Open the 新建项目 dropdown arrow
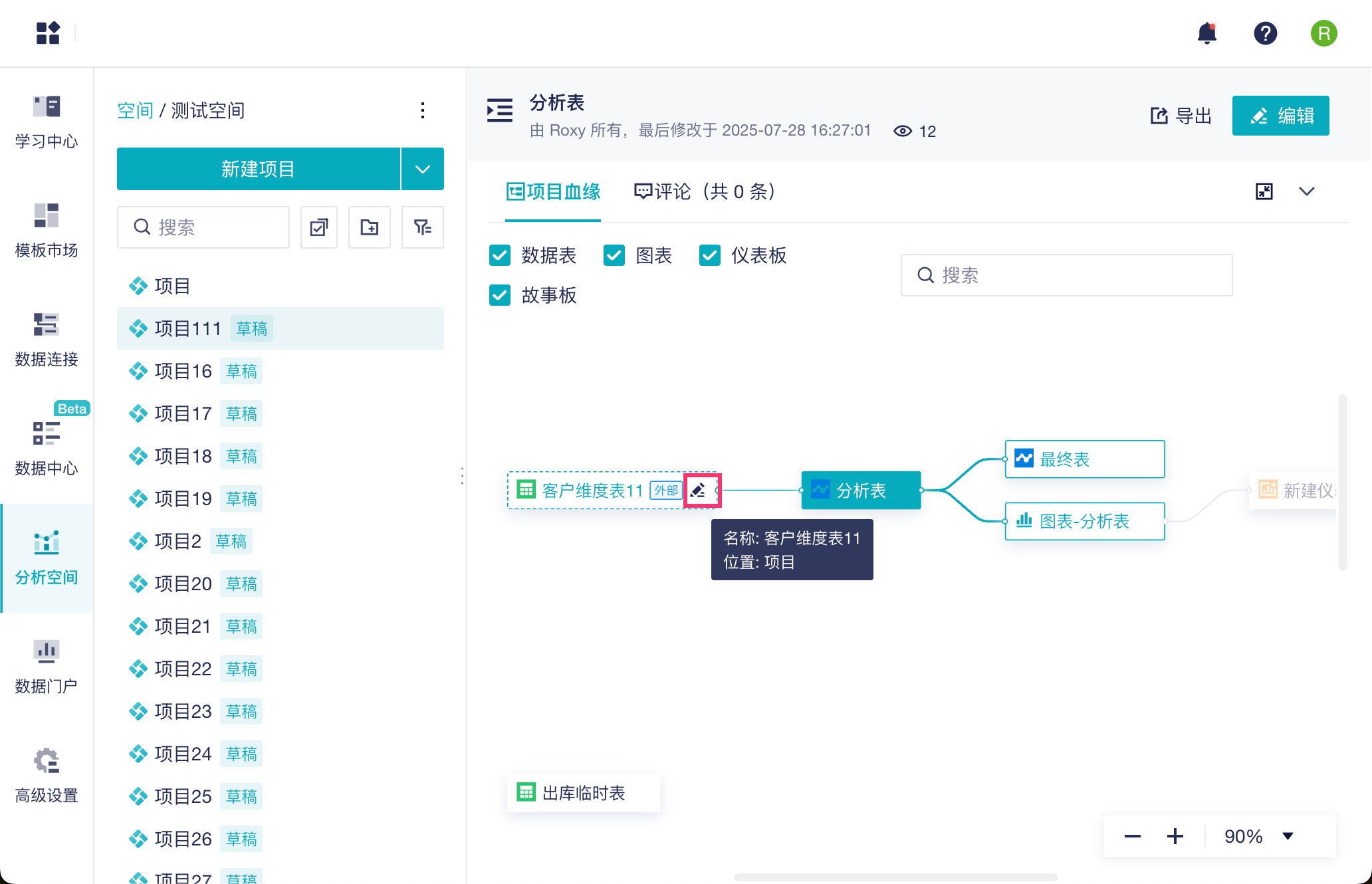1372x884 pixels. click(423, 169)
